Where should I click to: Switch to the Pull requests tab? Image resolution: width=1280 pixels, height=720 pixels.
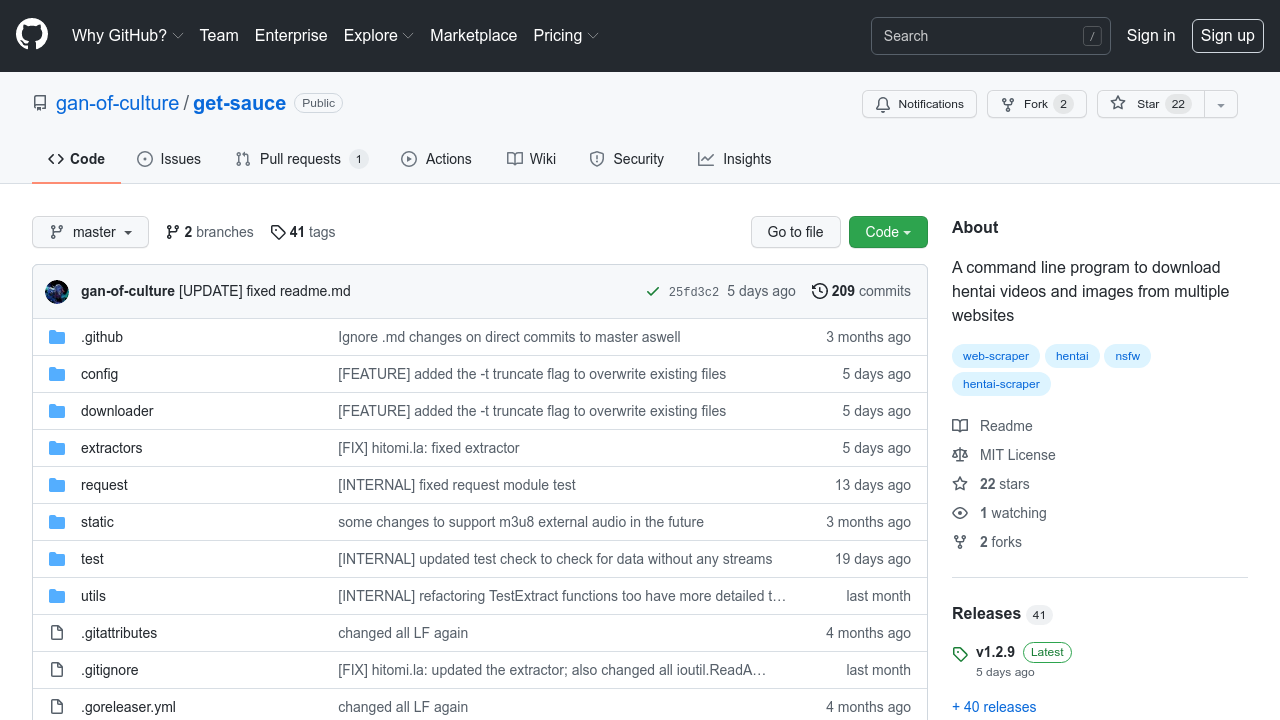302,159
